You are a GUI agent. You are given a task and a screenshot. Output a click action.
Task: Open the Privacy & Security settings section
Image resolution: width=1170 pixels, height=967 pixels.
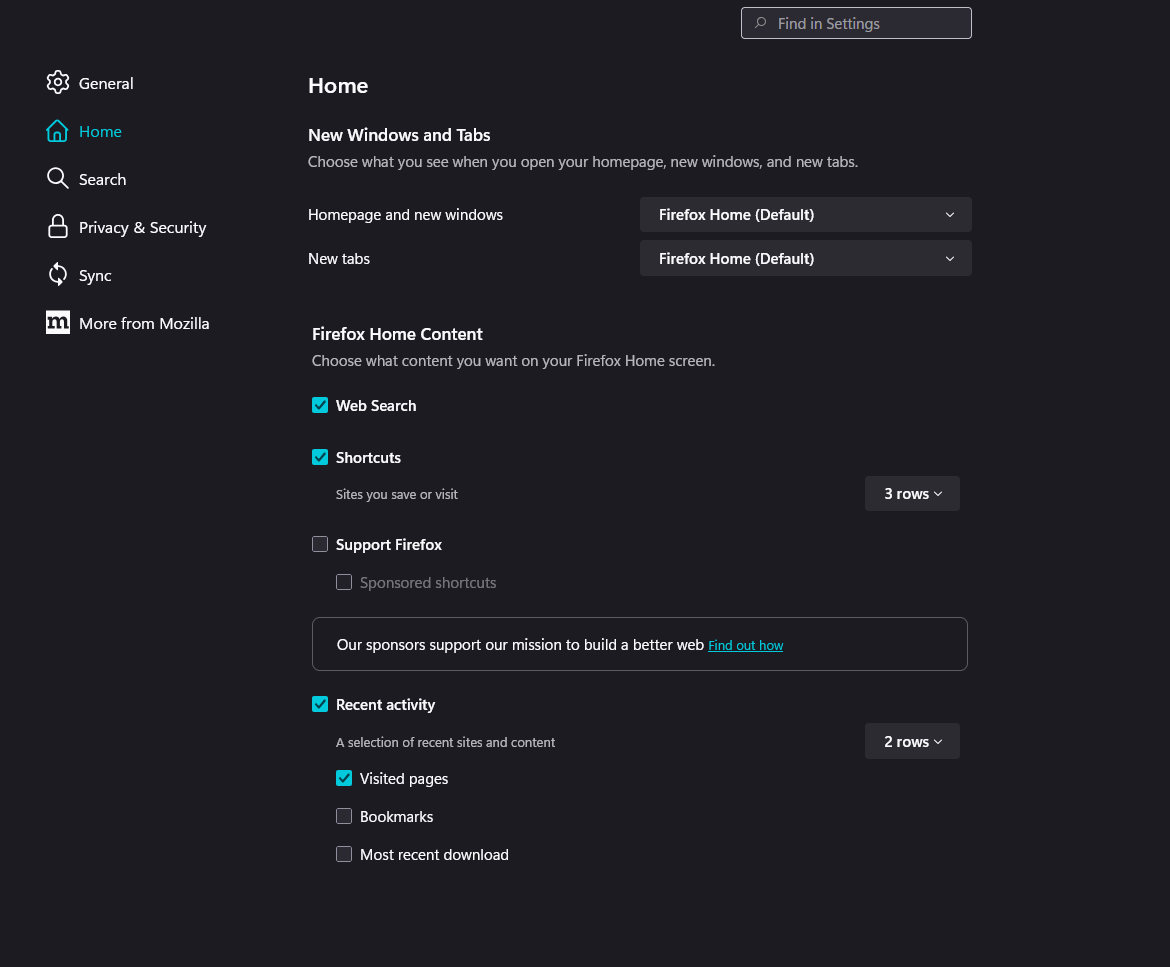click(142, 227)
